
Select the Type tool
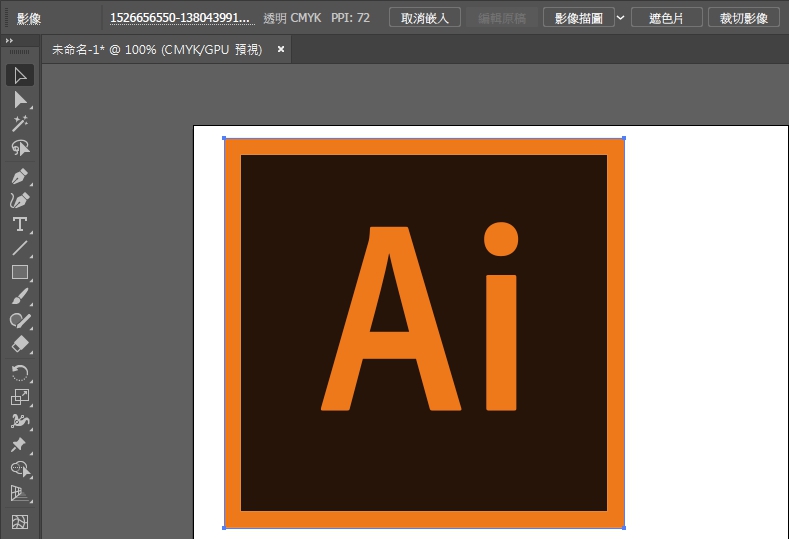[20, 224]
